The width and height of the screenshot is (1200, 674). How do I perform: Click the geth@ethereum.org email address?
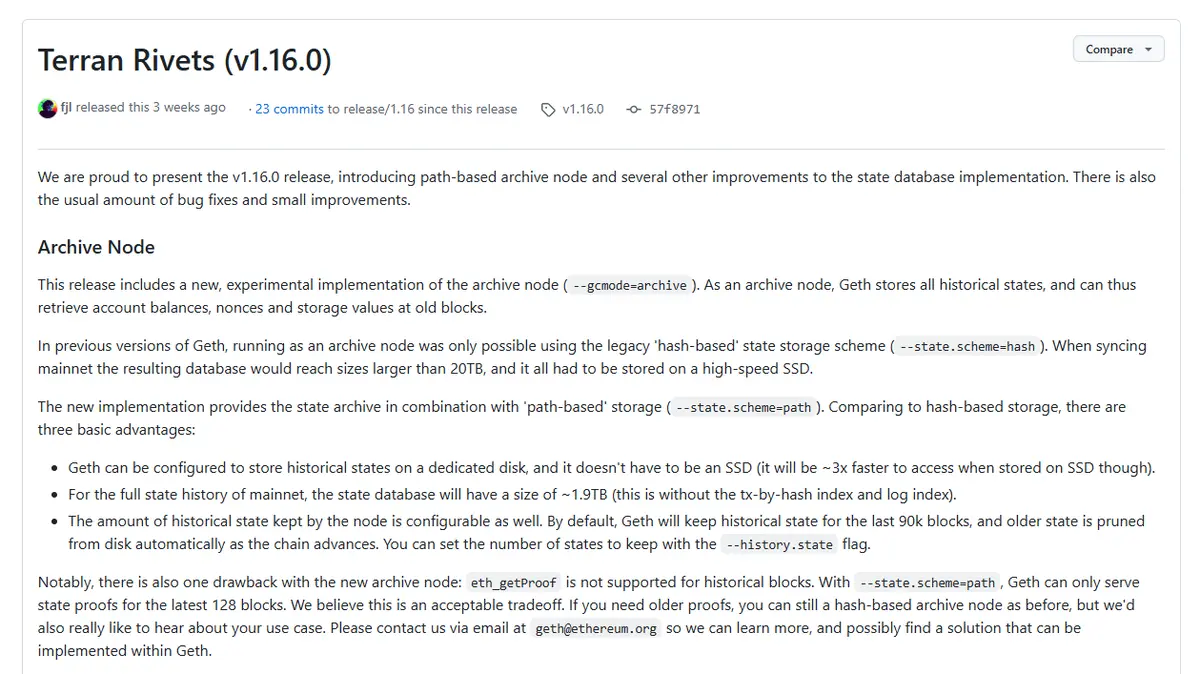click(596, 629)
